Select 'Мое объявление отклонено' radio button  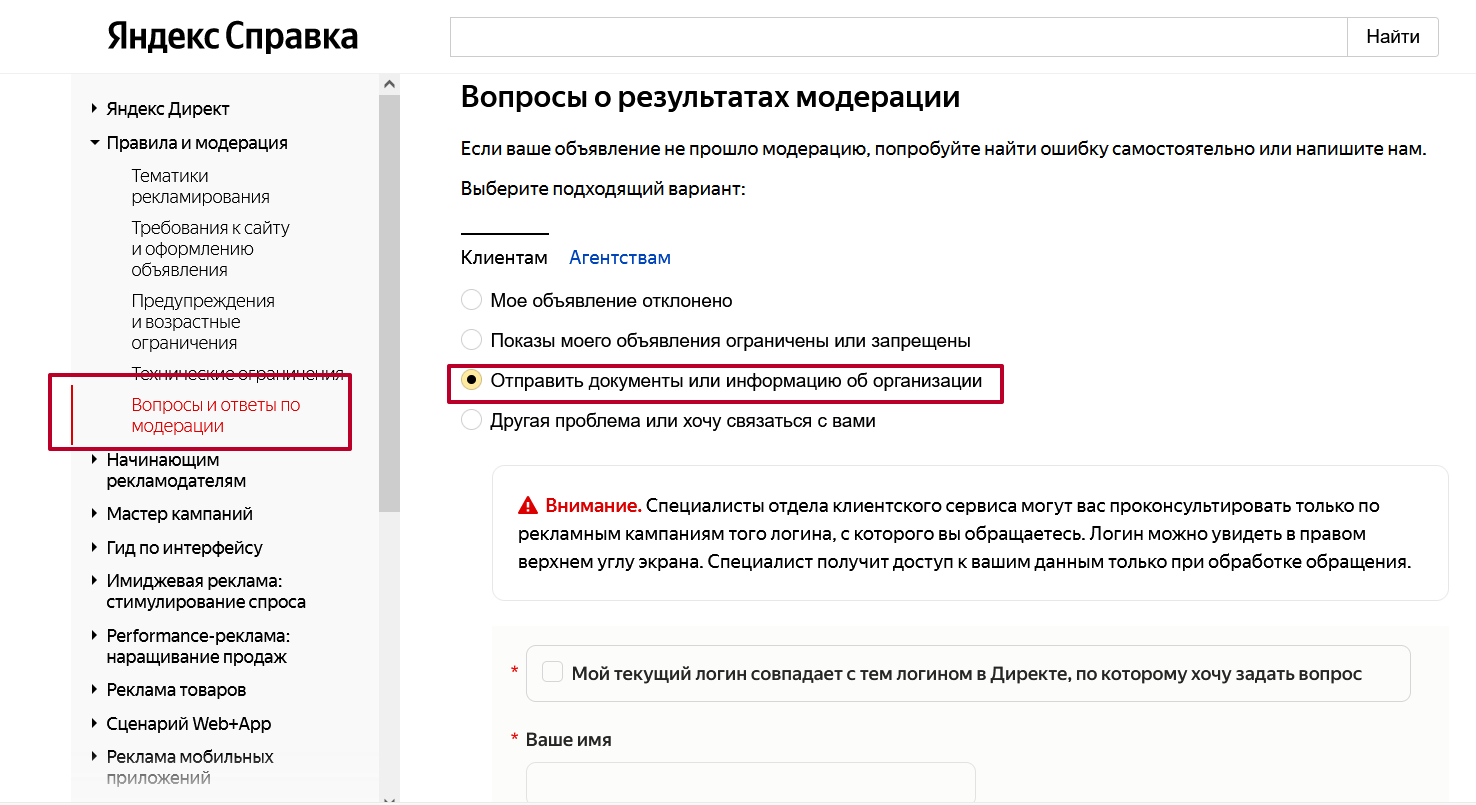pyautogui.click(x=471, y=300)
